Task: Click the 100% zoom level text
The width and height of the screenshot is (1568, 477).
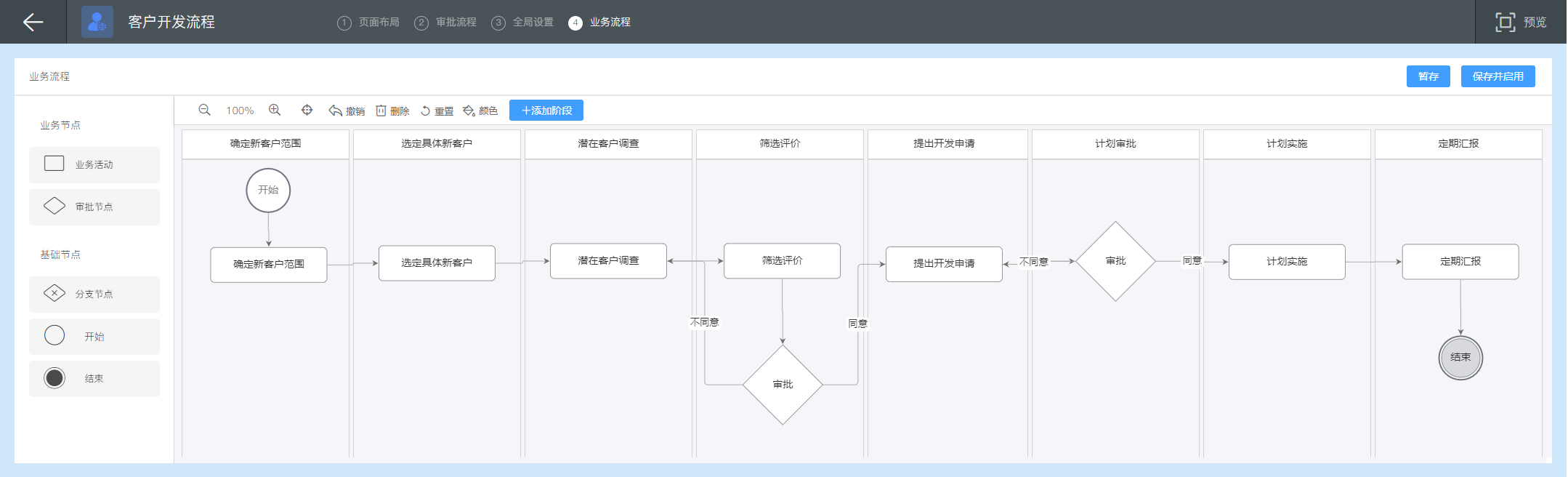Action: point(240,111)
